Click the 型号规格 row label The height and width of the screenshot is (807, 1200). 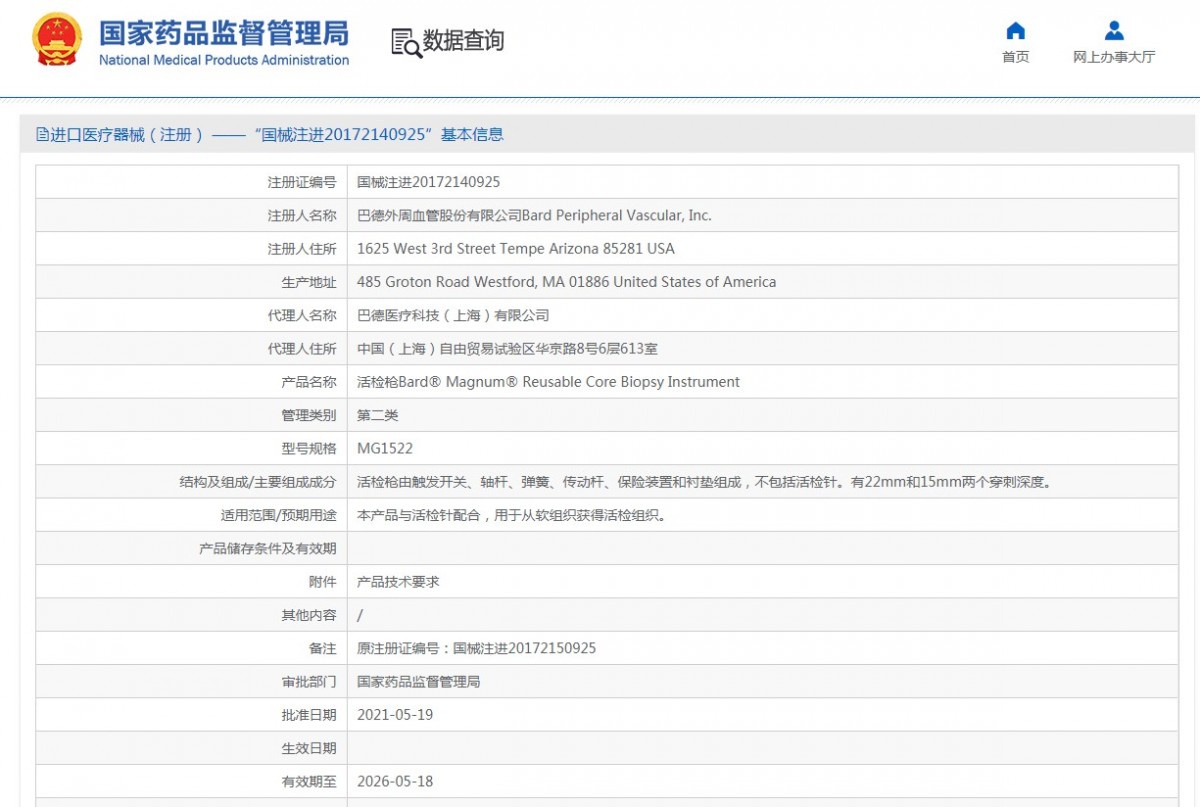coord(309,448)
